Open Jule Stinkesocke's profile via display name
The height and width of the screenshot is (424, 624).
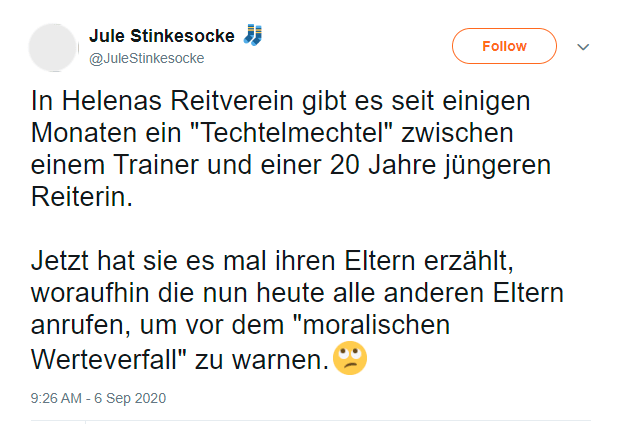[x=162, y=36]
